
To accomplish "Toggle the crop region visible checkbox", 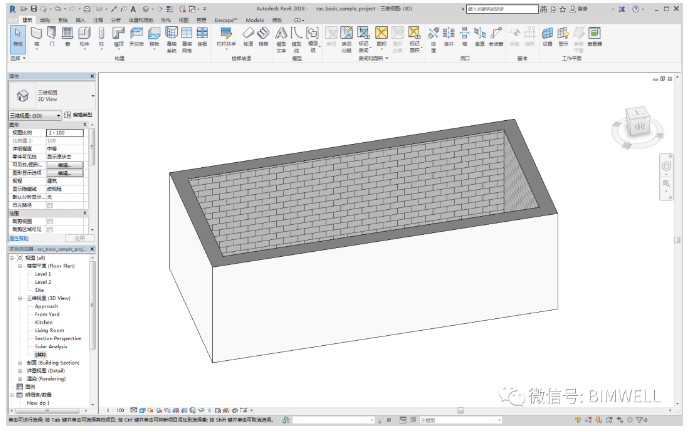I will (50, 227).
